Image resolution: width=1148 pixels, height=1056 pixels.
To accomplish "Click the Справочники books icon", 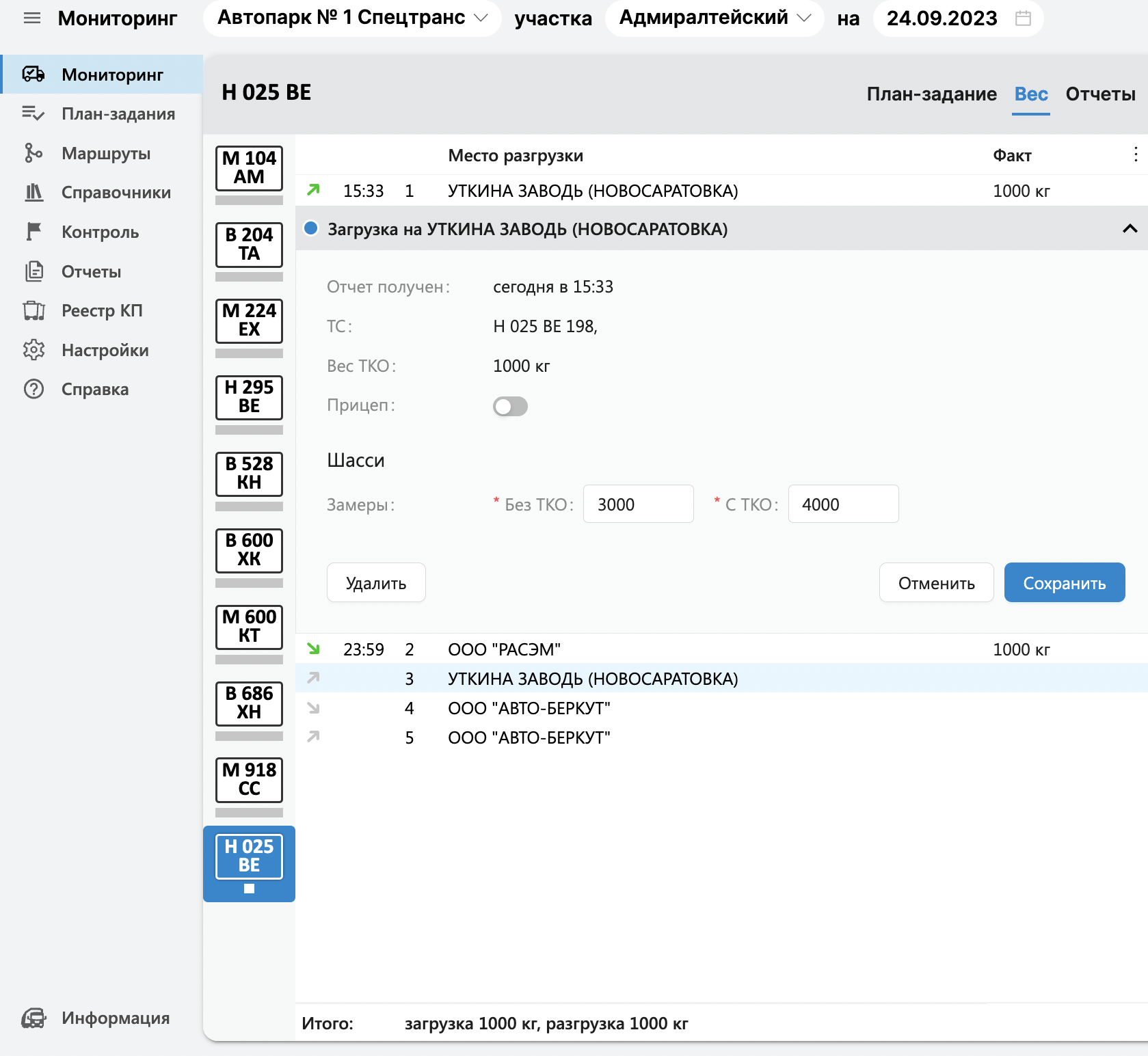I will pos(33,193).
